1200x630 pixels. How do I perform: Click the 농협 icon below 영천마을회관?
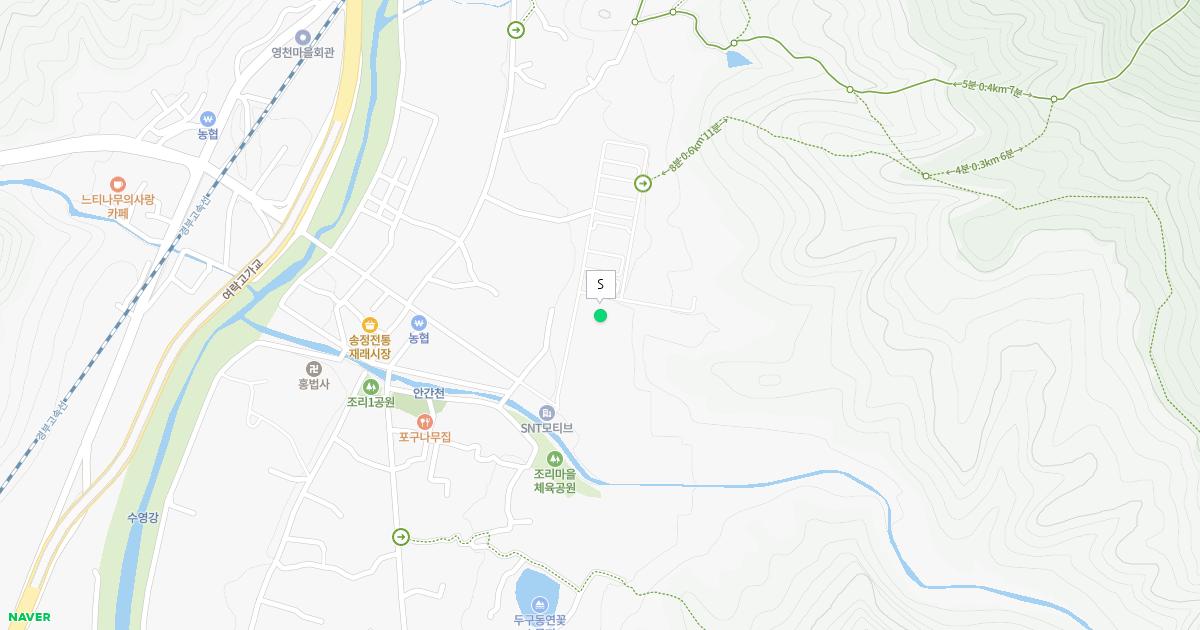pyautogui.click(x=208, y=118)
